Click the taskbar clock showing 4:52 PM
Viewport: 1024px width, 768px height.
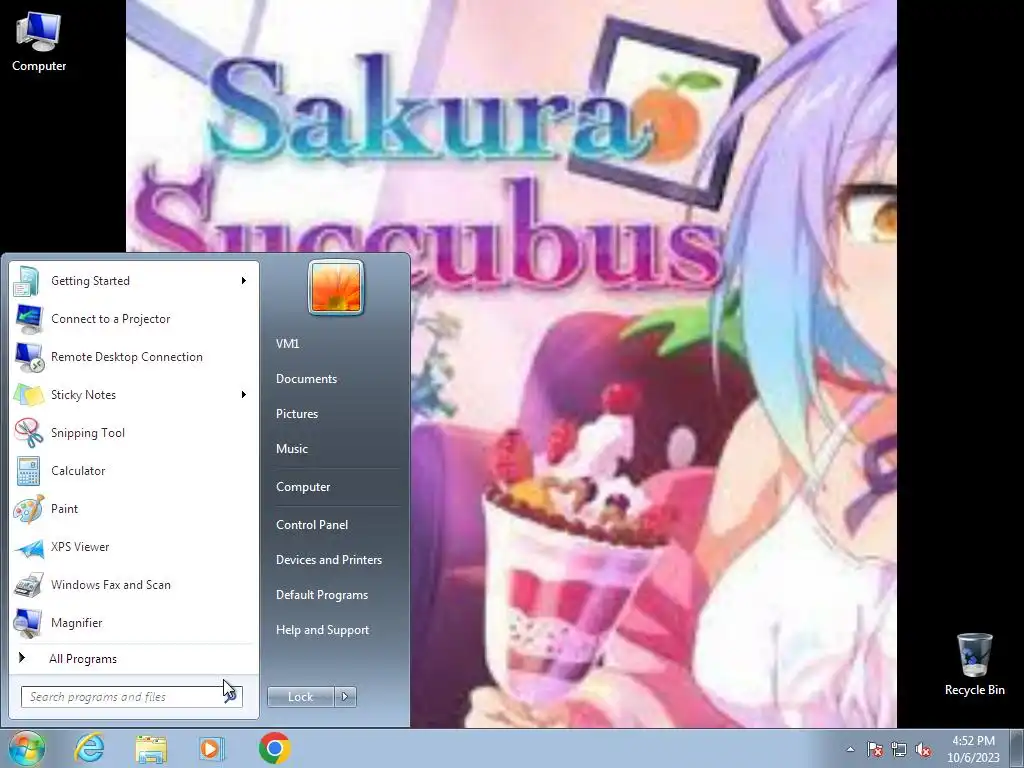point(973,749)
